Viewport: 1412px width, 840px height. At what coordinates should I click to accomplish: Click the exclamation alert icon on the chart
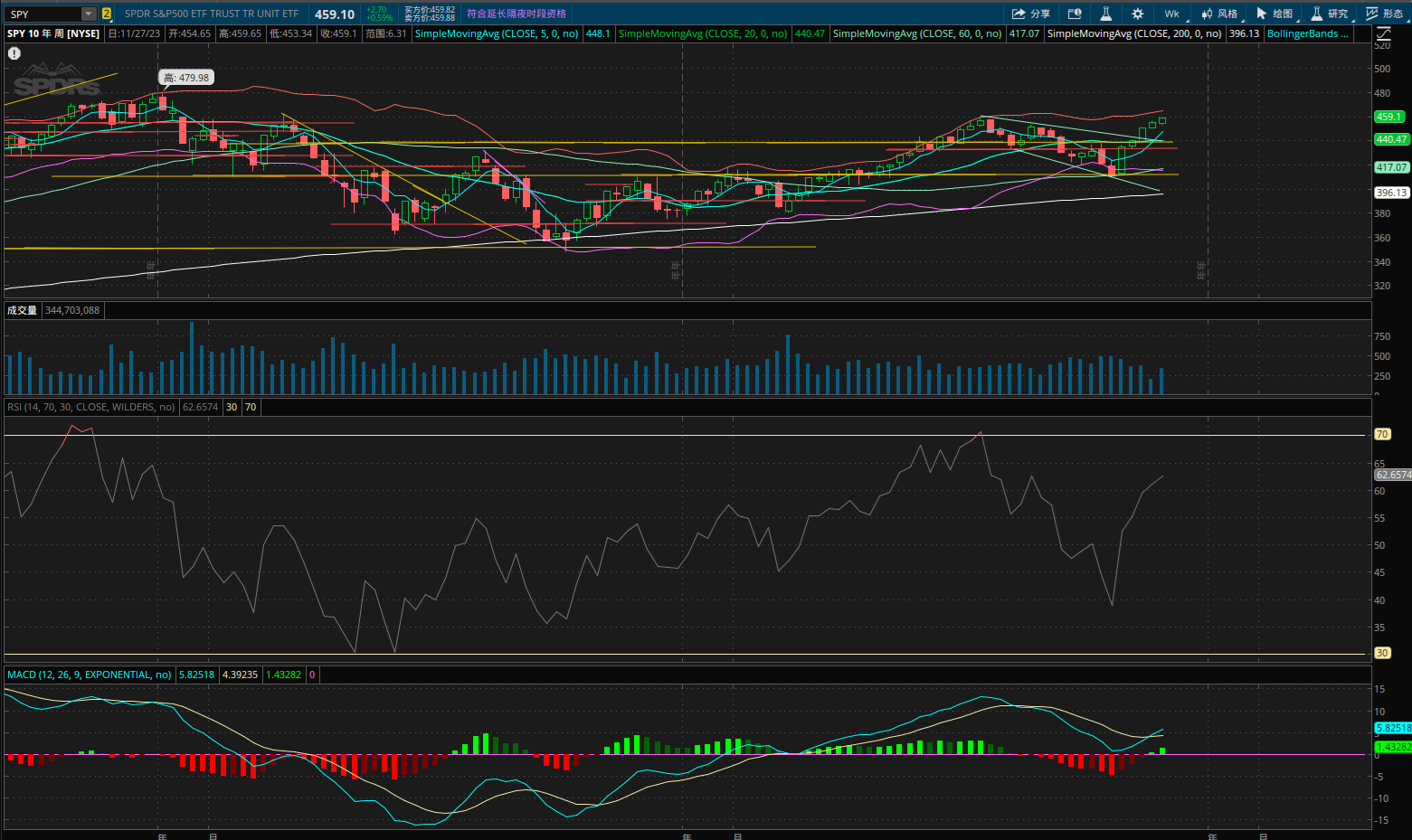click(14, 53)
